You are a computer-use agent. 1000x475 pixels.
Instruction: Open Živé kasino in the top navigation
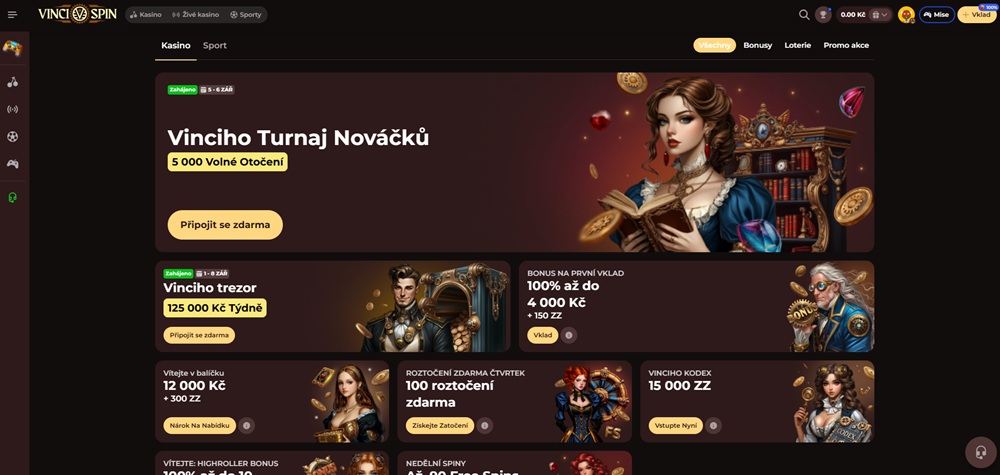click(x=196, y=15)
